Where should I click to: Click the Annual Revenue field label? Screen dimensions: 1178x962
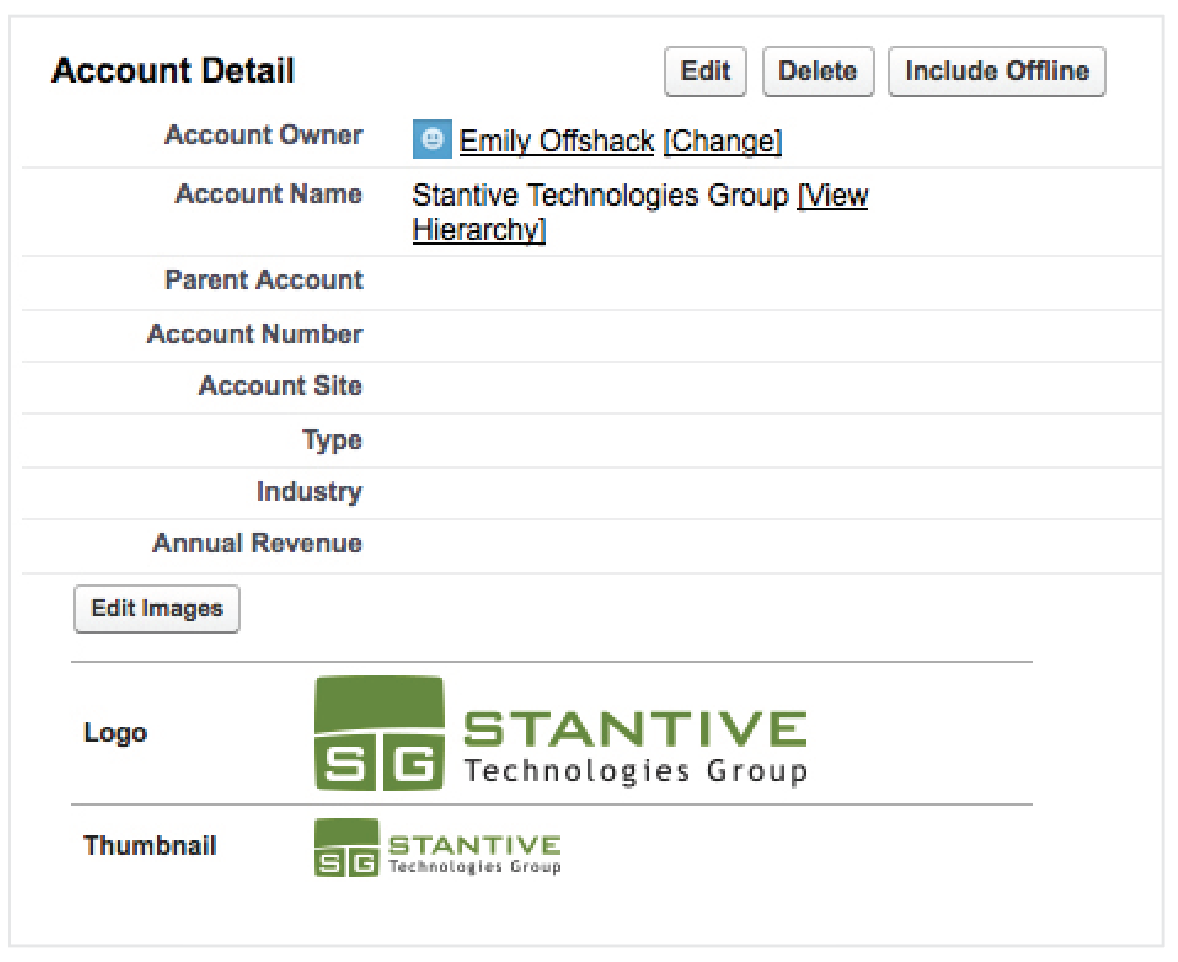click(x=256, y=544)
